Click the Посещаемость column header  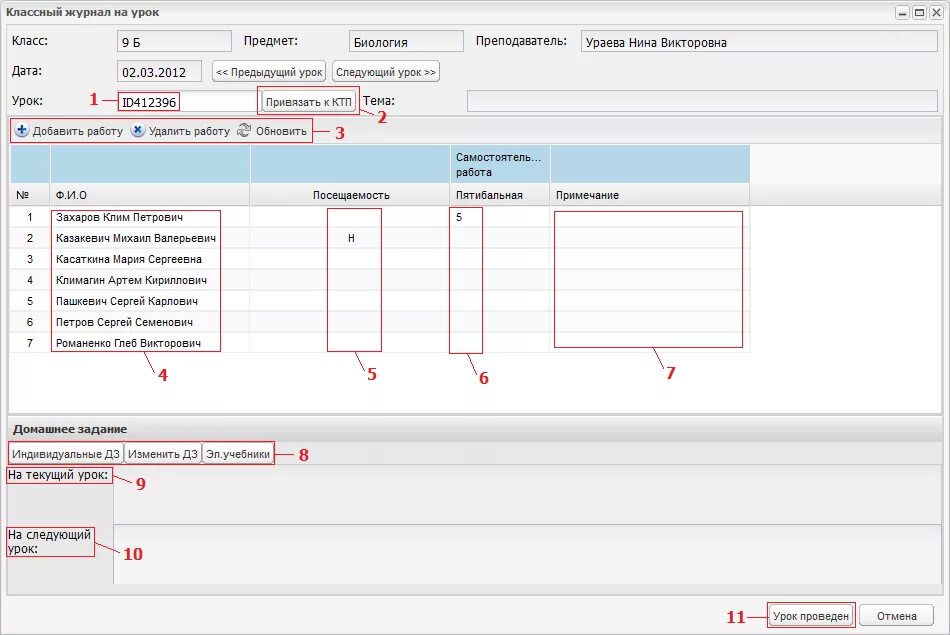click(350, 195)
